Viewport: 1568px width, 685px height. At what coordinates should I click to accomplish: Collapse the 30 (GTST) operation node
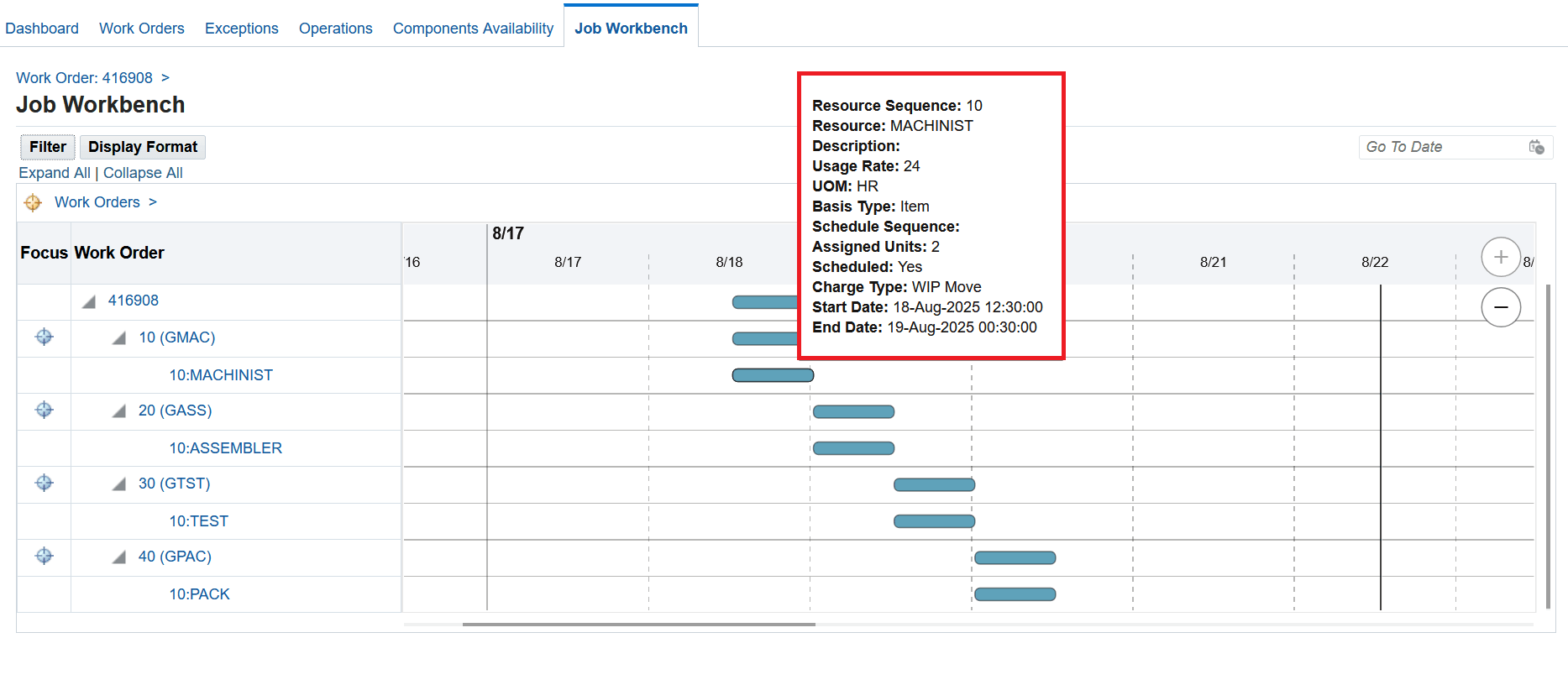click(119, 484)
